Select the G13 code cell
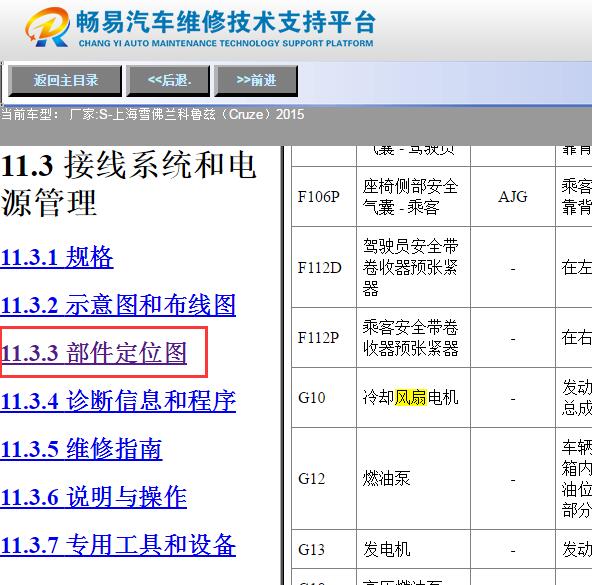The width and height of the screenshot is (592, 585). 324,549
